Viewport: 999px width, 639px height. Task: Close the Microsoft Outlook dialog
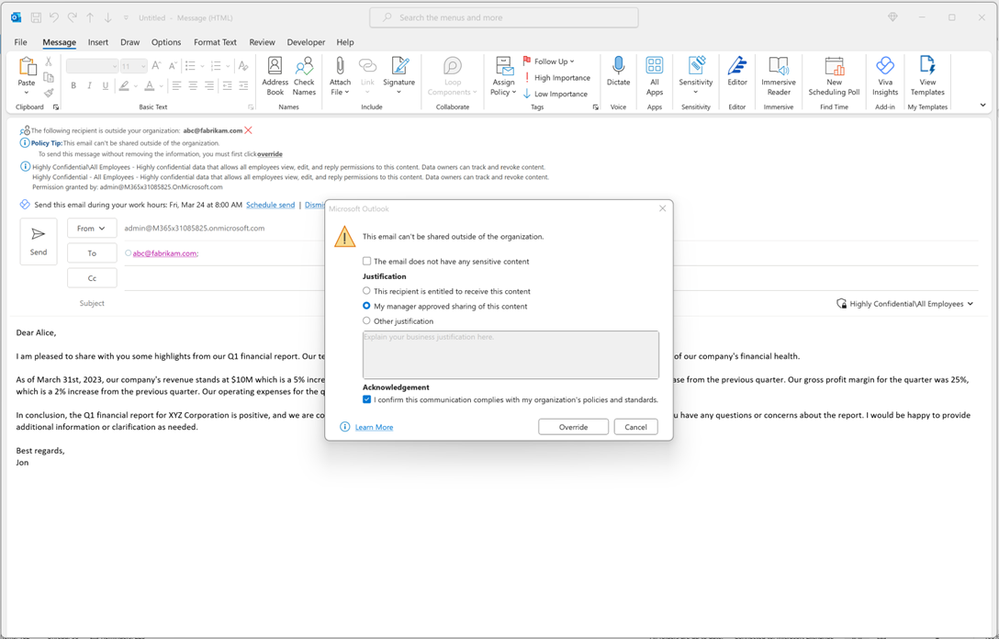tap(663, 208)
